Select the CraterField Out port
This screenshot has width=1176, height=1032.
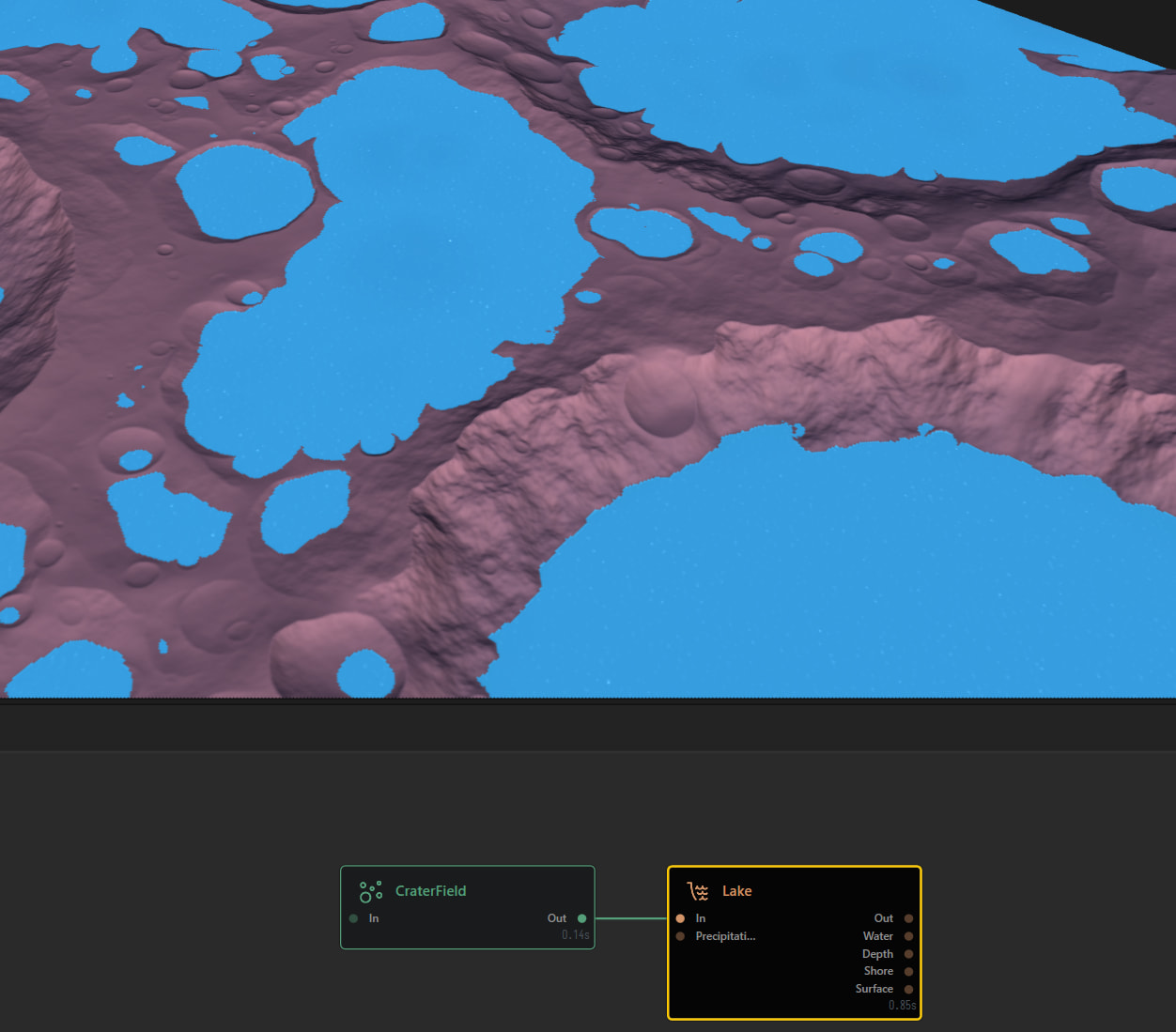point(582,918)
